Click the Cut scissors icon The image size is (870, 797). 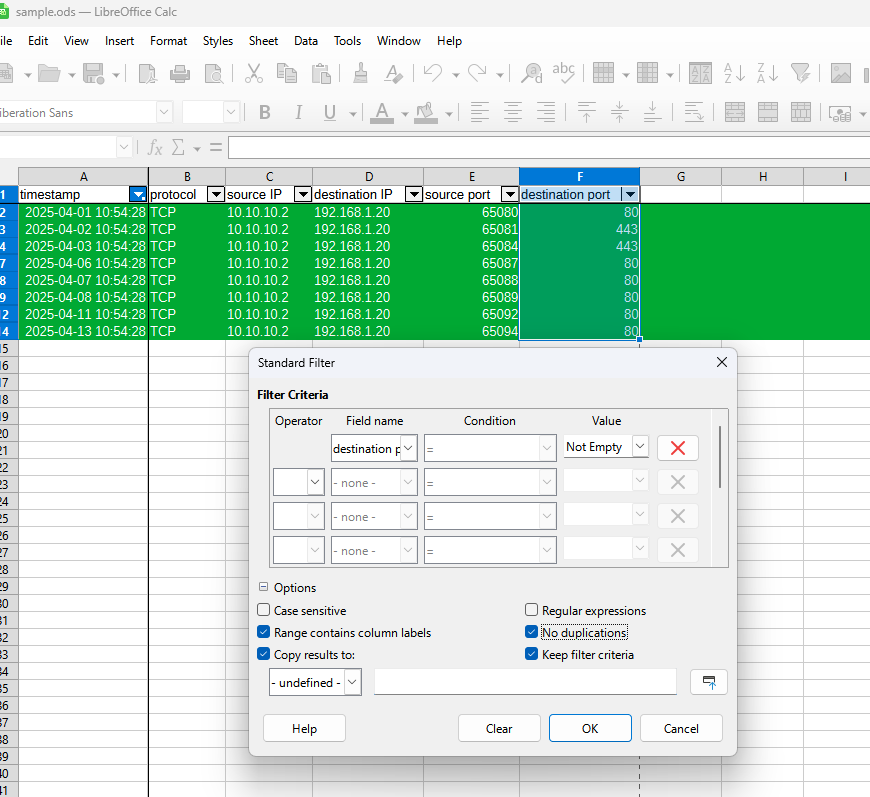(x=254, y=73)
